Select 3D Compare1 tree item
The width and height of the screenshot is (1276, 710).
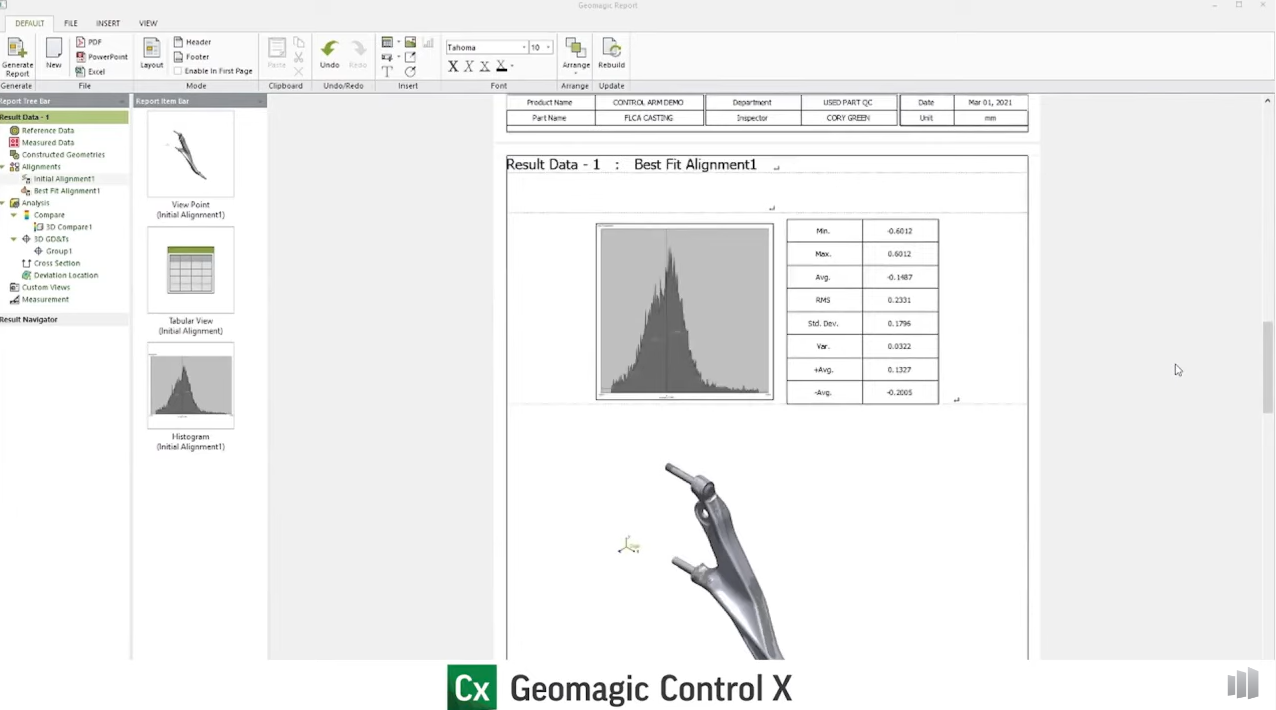click(68, 227)
